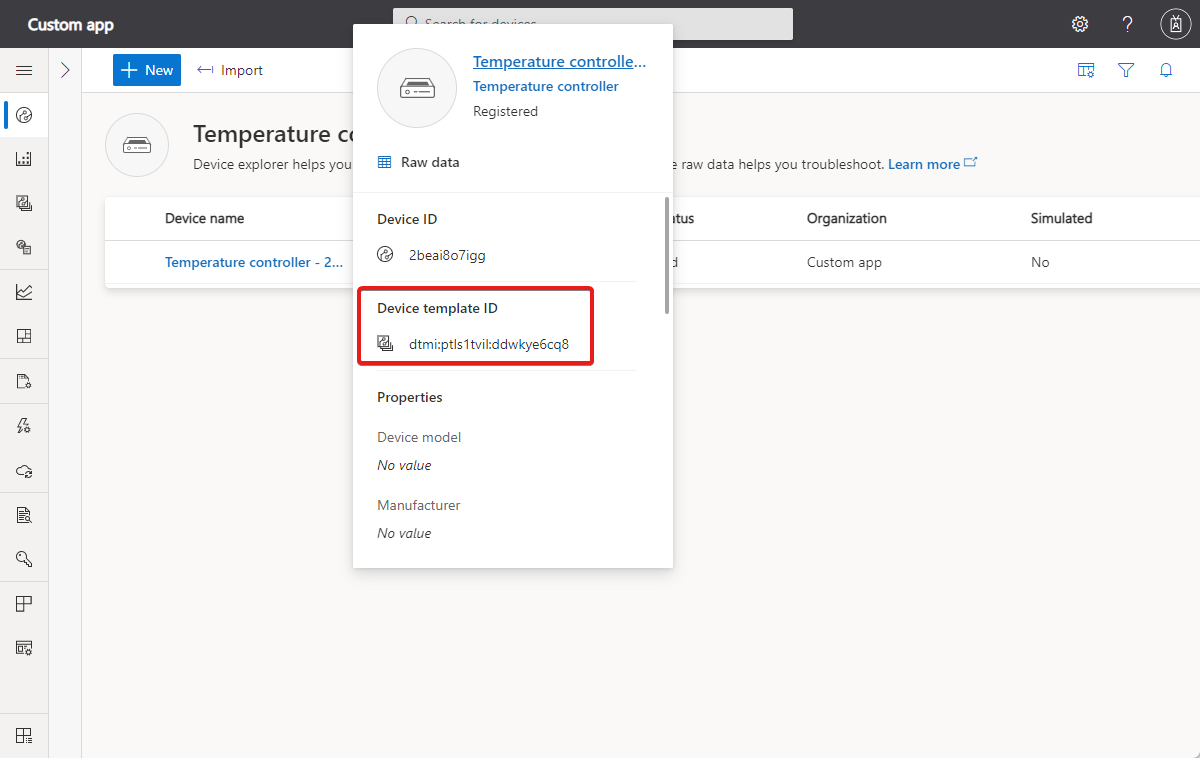Click the account avatar icon
The width and height of the screenshot is (1200, 758).
[x=1175, y=24]
